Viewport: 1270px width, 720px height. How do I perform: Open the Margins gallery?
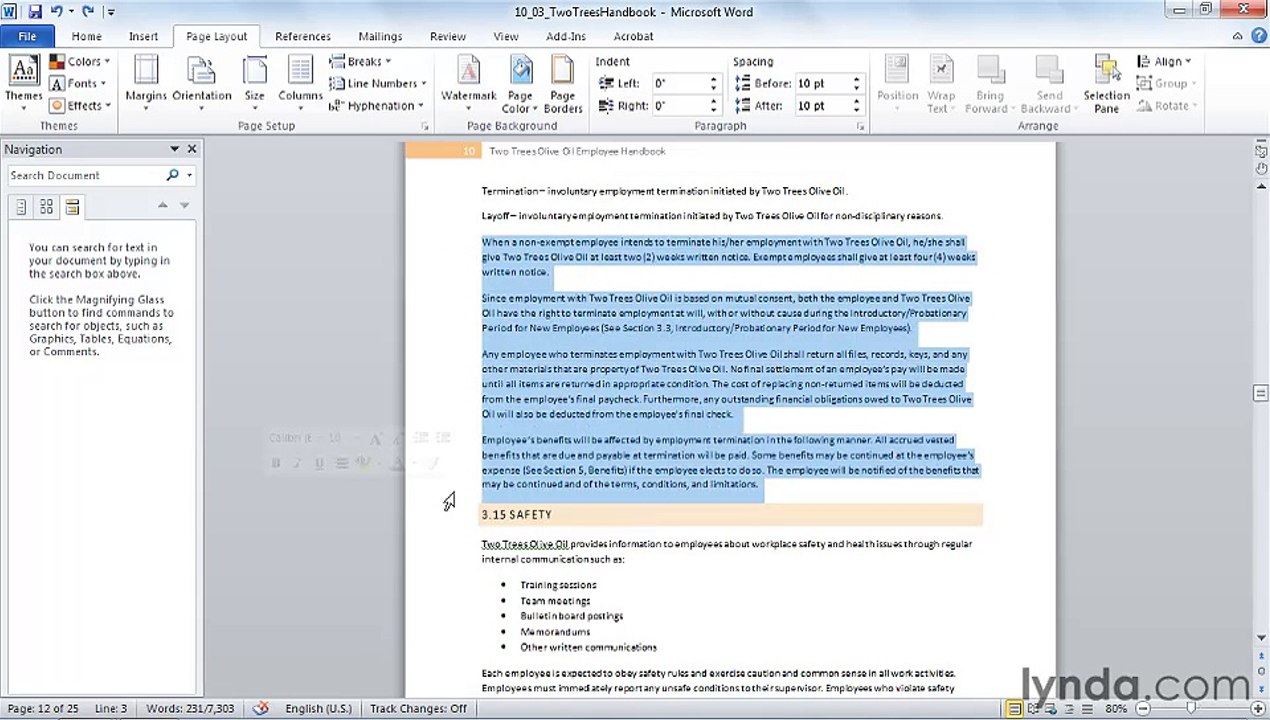pyautogui.click(x=146, y=82)
